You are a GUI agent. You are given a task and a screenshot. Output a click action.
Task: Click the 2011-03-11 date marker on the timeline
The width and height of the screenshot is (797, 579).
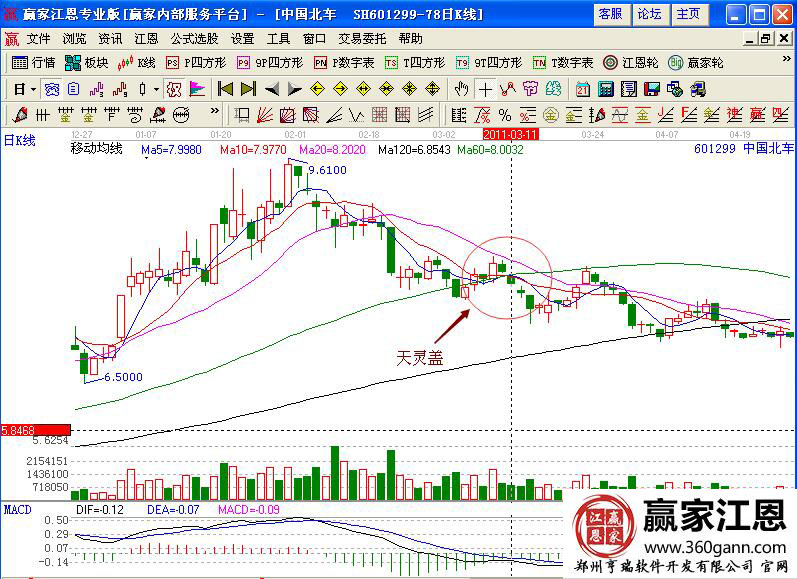(511, 133)
